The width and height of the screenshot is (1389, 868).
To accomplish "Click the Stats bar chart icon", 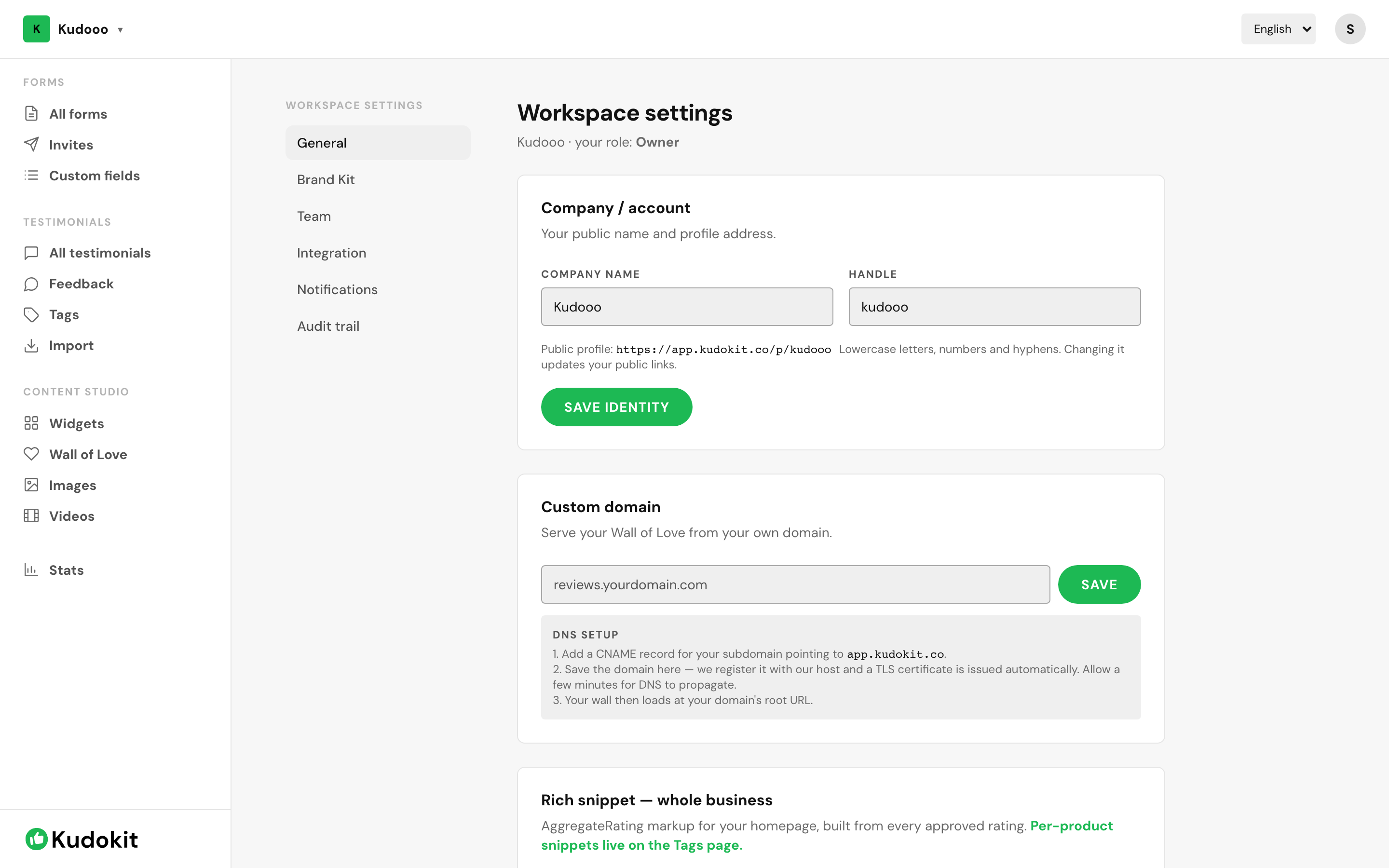I will pos(31,570).
